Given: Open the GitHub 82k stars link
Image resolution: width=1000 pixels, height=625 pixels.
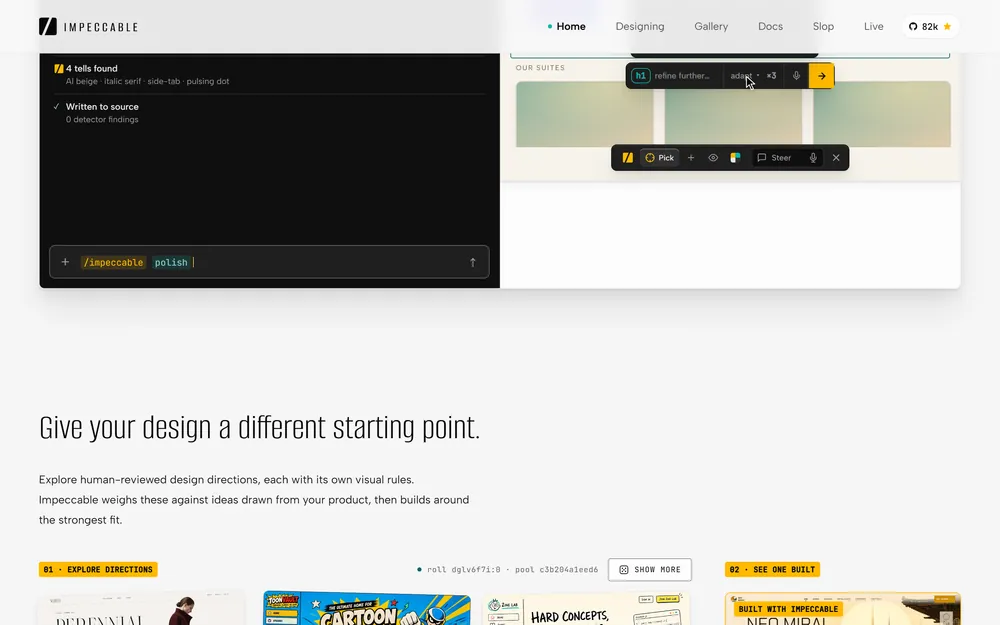Looking at the screenshot, I should (930, 27).
